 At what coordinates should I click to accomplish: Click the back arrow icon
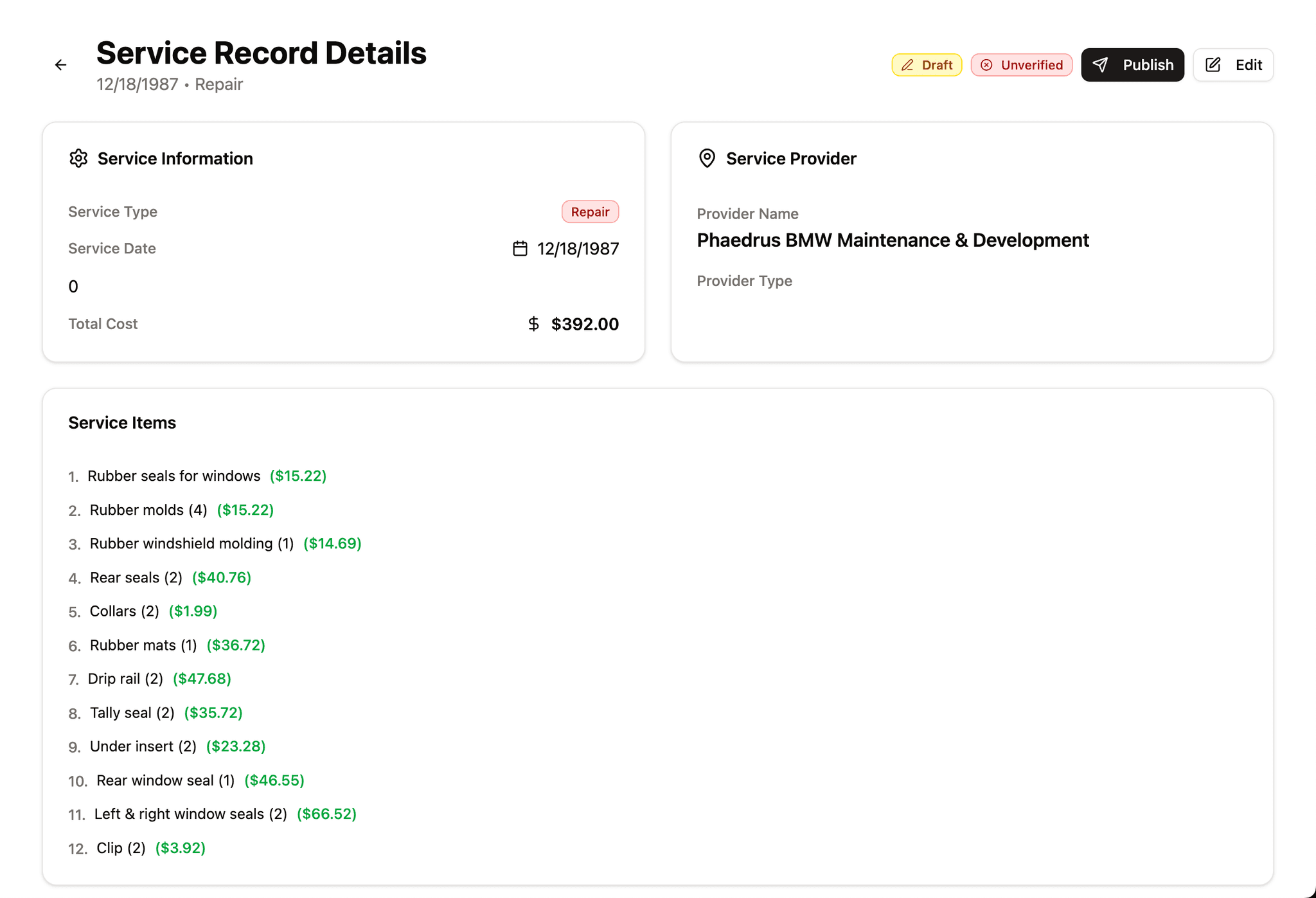tap(60, 65)
